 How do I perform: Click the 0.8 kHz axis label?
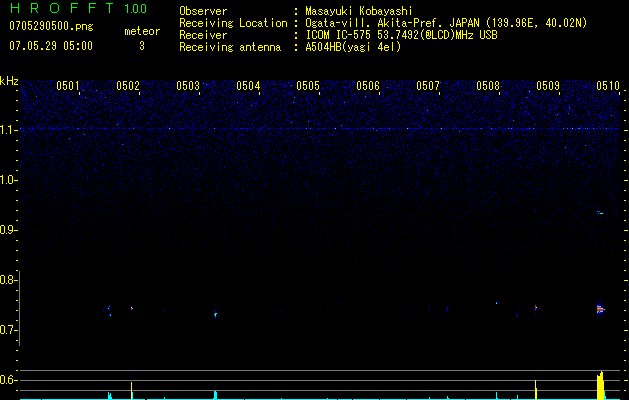(x=7, y=280)
